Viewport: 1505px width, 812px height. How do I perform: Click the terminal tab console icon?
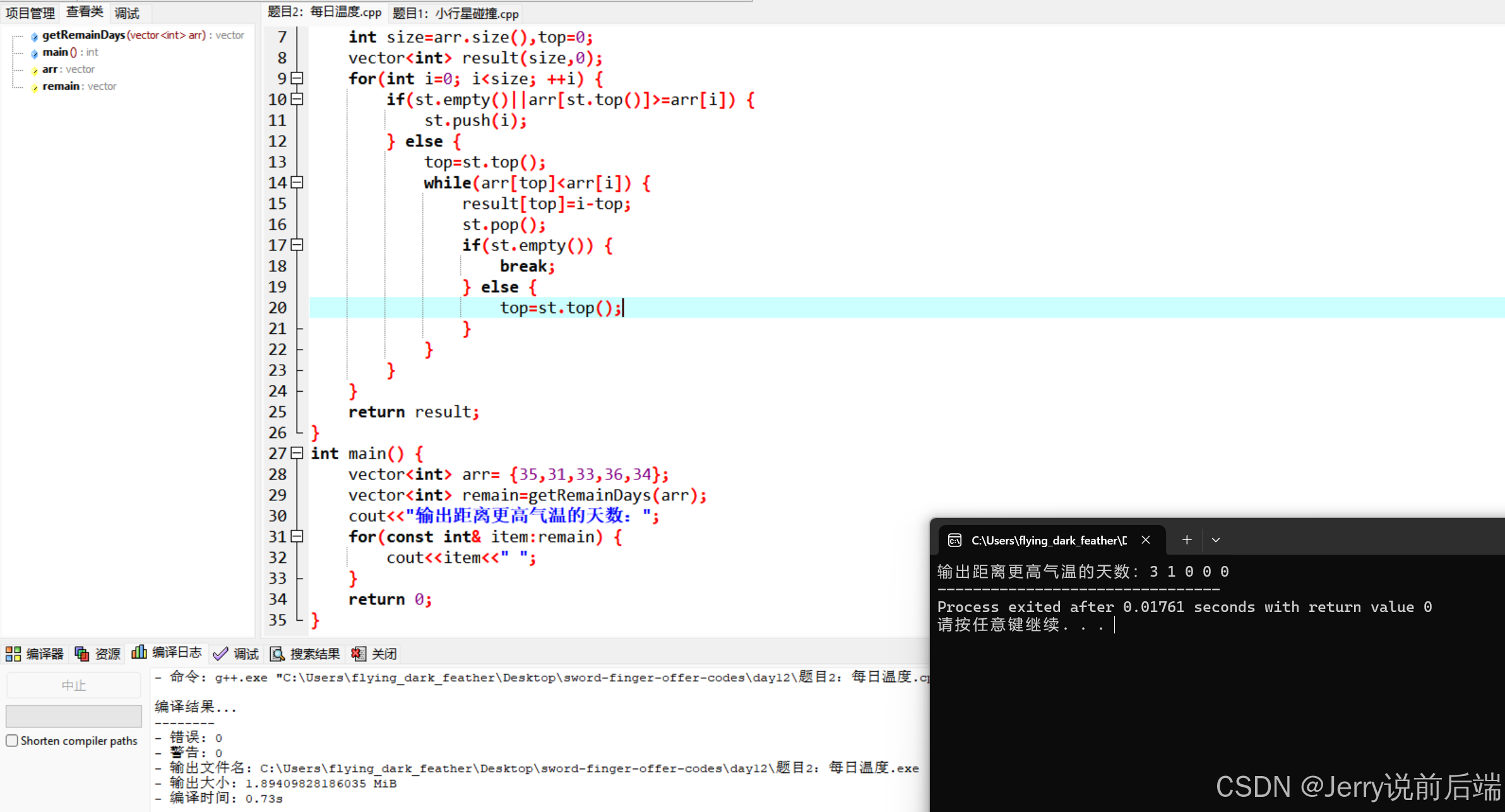[x=955, y=540]
